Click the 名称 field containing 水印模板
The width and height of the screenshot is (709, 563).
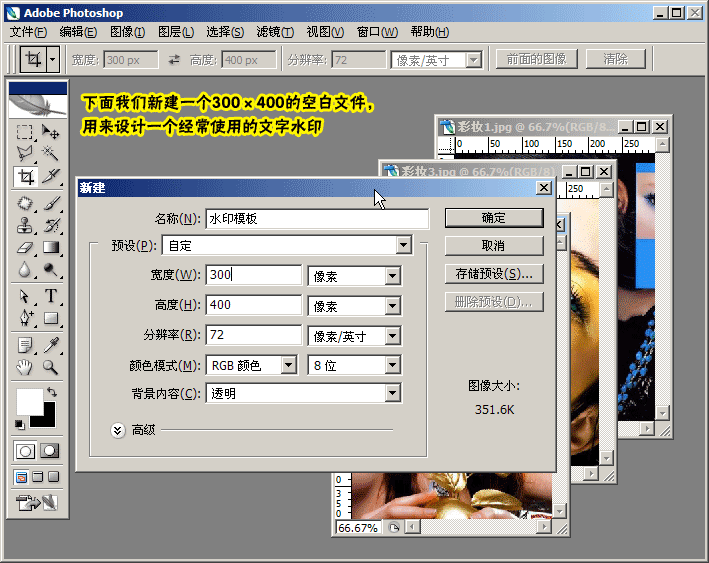coord(317,219)
